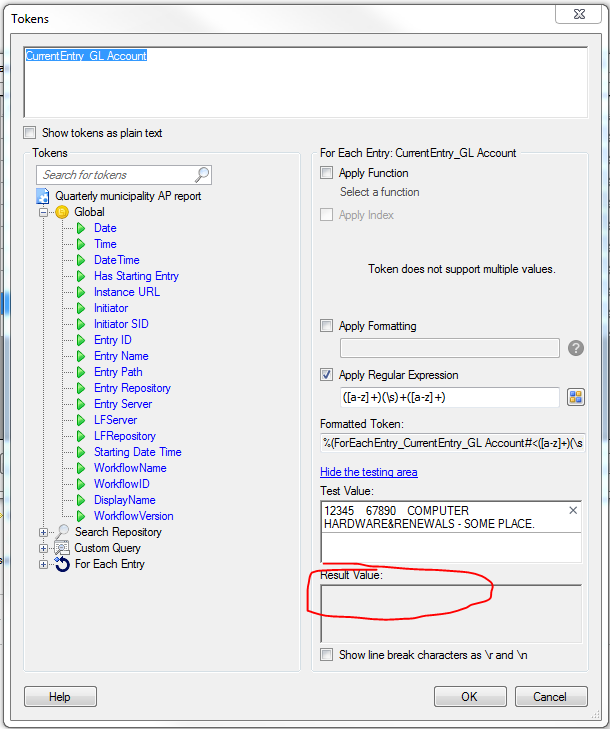Click the Formatted Token output field

[x=452, y=443]
